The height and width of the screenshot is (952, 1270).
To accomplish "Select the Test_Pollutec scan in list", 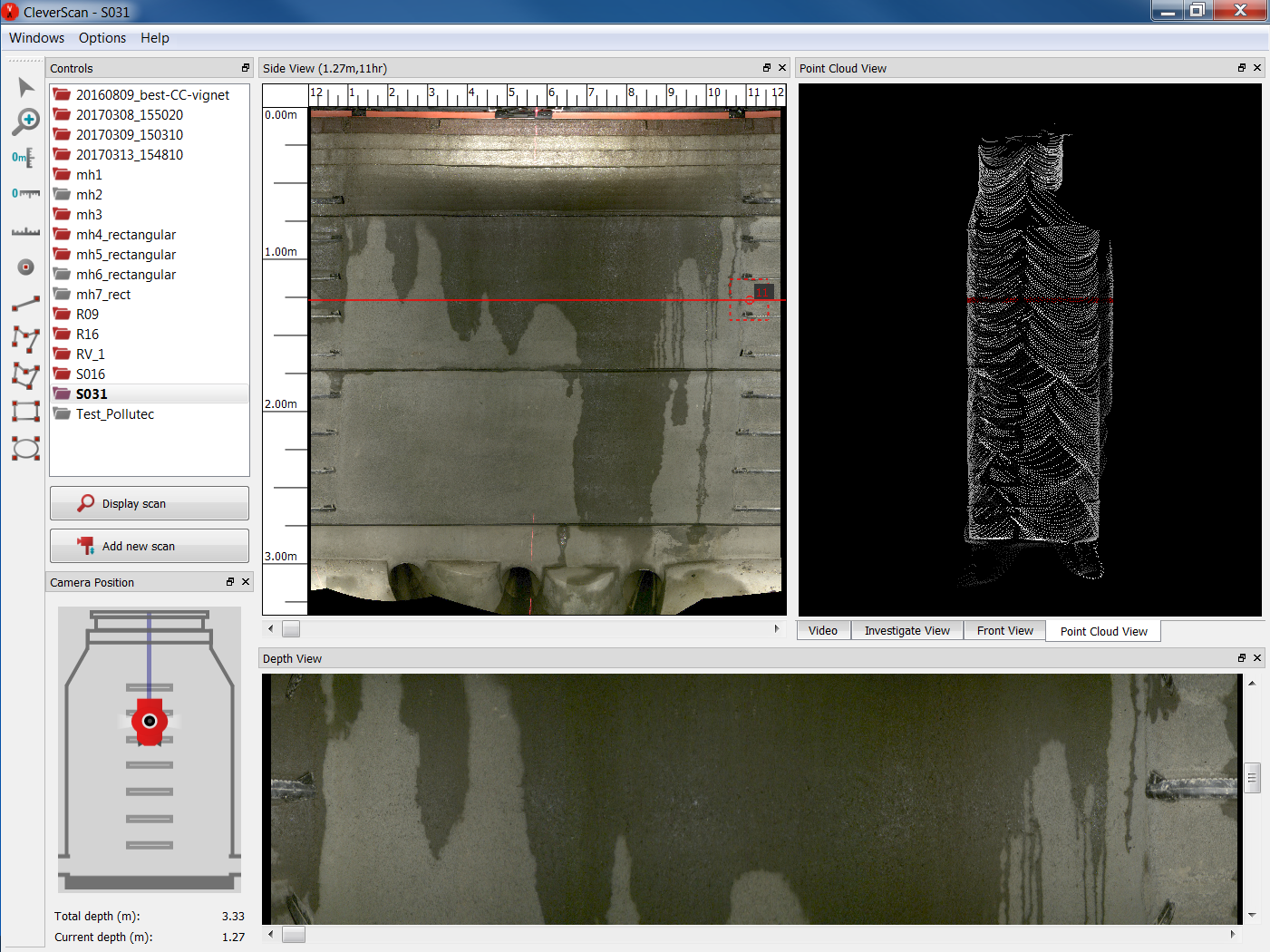I will [115, 414].
